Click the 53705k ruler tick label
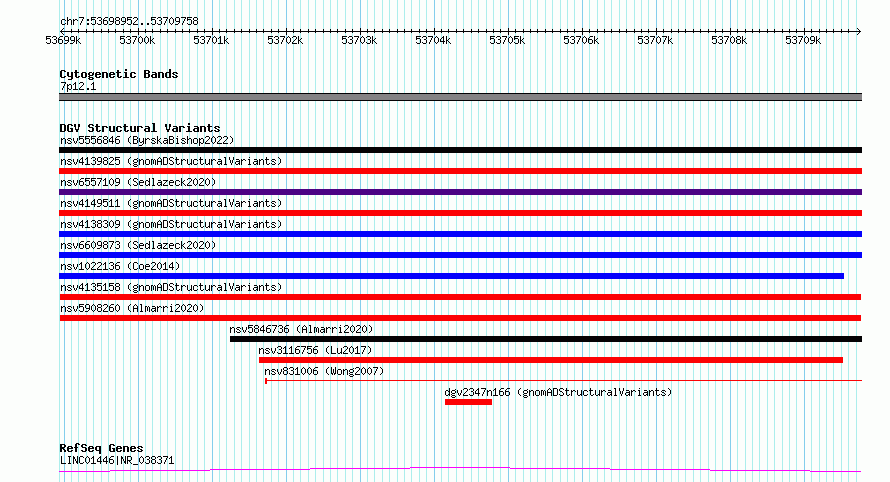Screen dimensions: 890x482 pos(507,40)
